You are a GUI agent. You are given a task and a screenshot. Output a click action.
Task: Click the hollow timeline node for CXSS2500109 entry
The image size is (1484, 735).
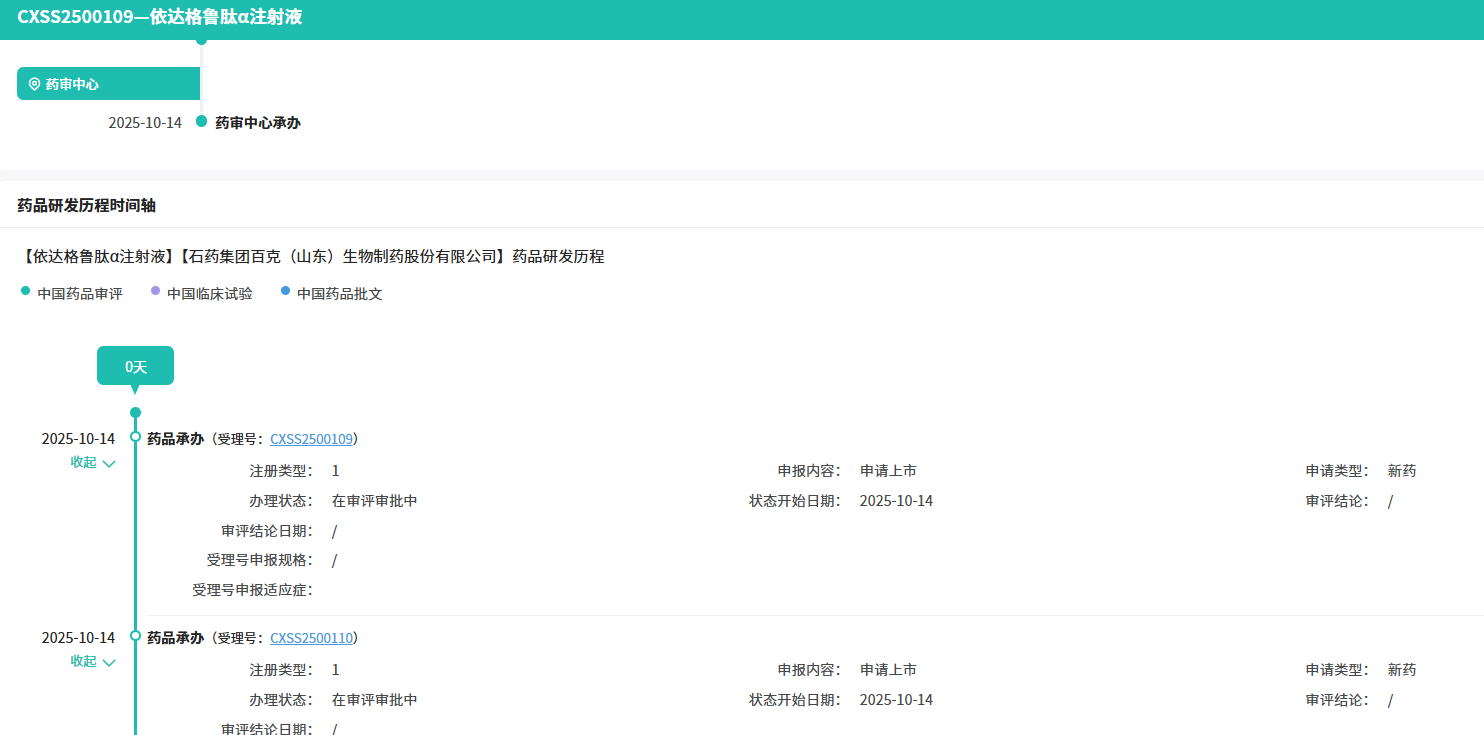tap(135, 437)
